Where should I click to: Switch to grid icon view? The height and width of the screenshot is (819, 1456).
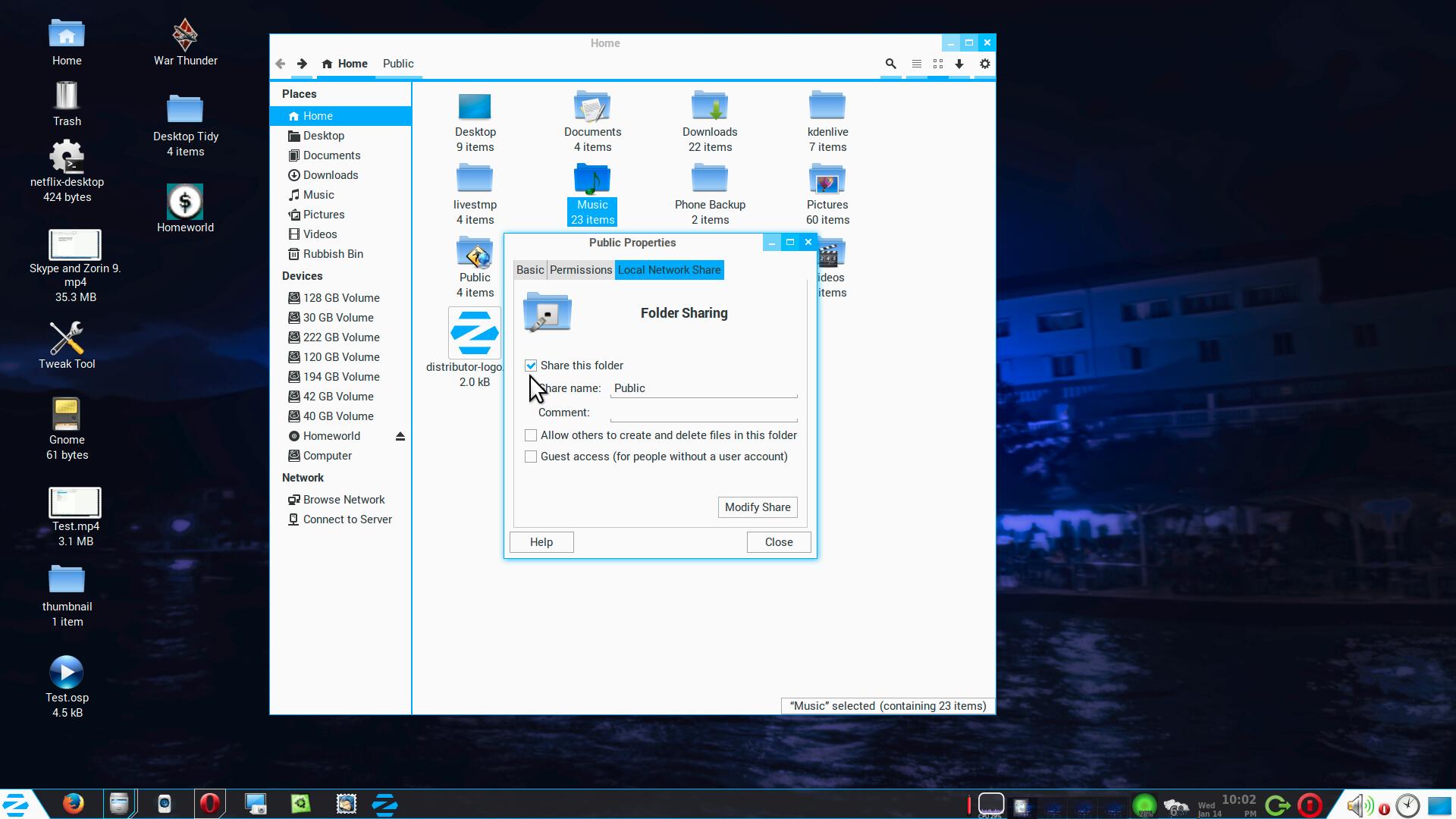click(938, 64)
